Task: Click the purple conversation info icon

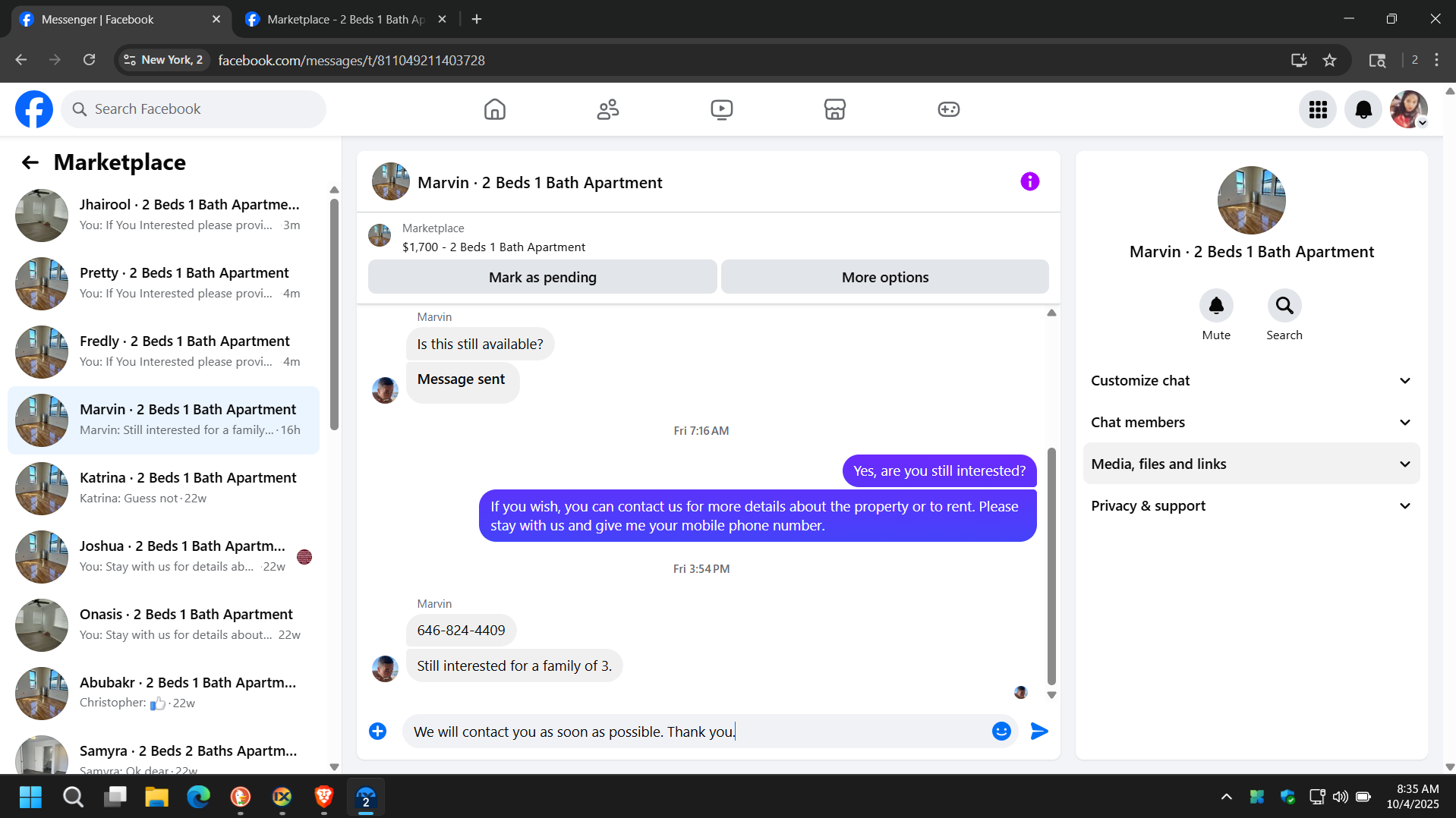Action: [x=1029, y=181]
